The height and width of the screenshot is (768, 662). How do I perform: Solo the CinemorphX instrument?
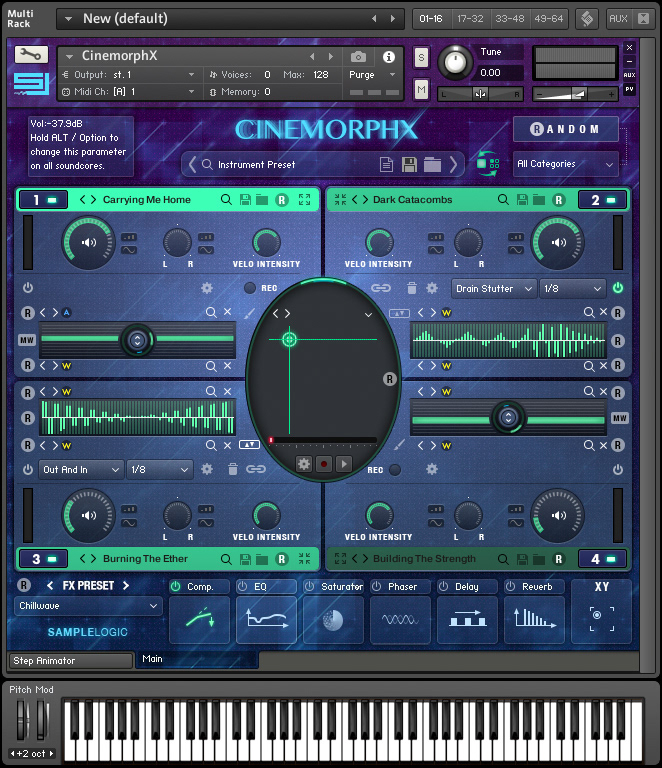point(421,58)
